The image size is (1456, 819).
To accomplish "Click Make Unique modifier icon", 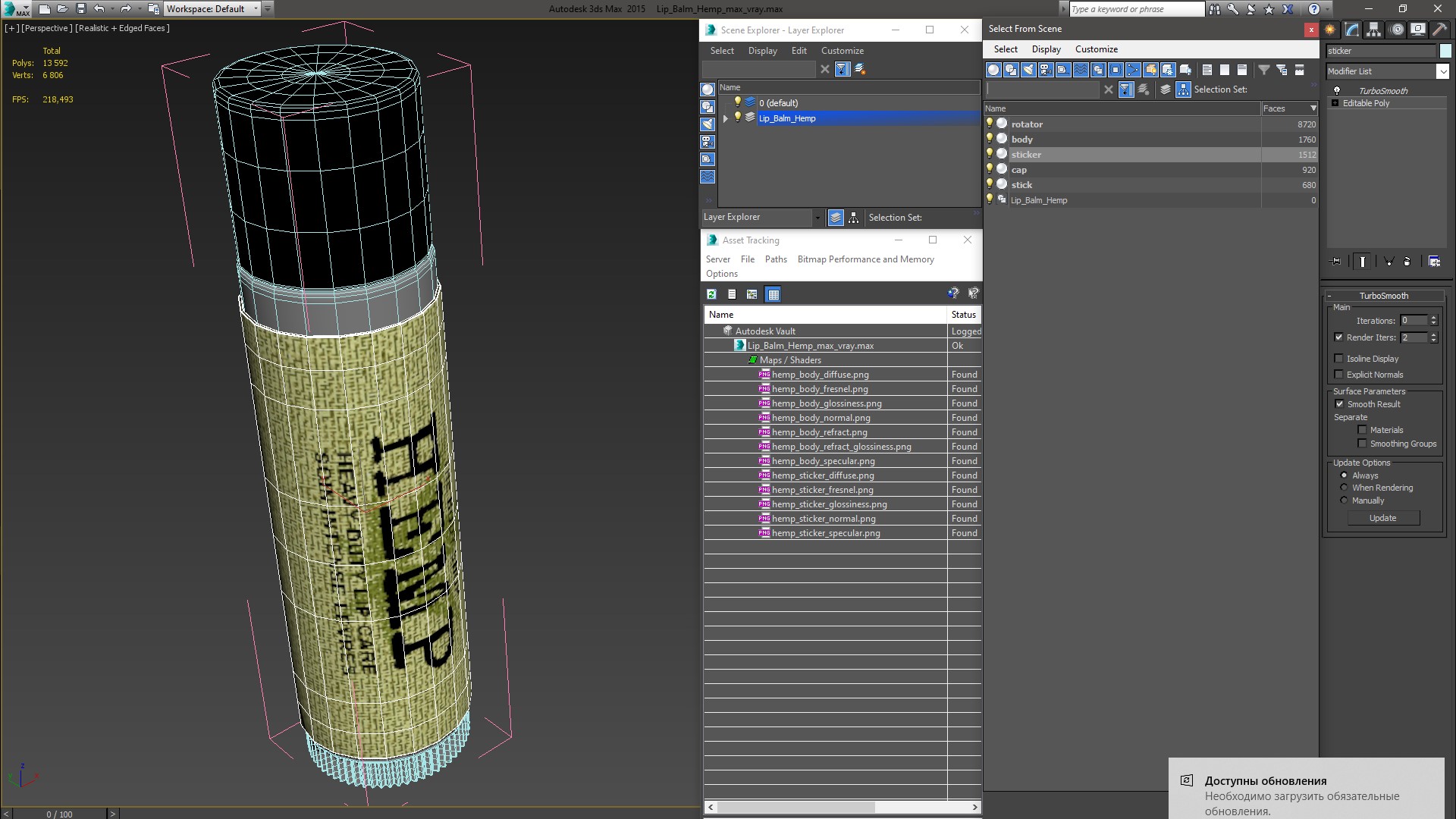I will (x=1389, y=262).
